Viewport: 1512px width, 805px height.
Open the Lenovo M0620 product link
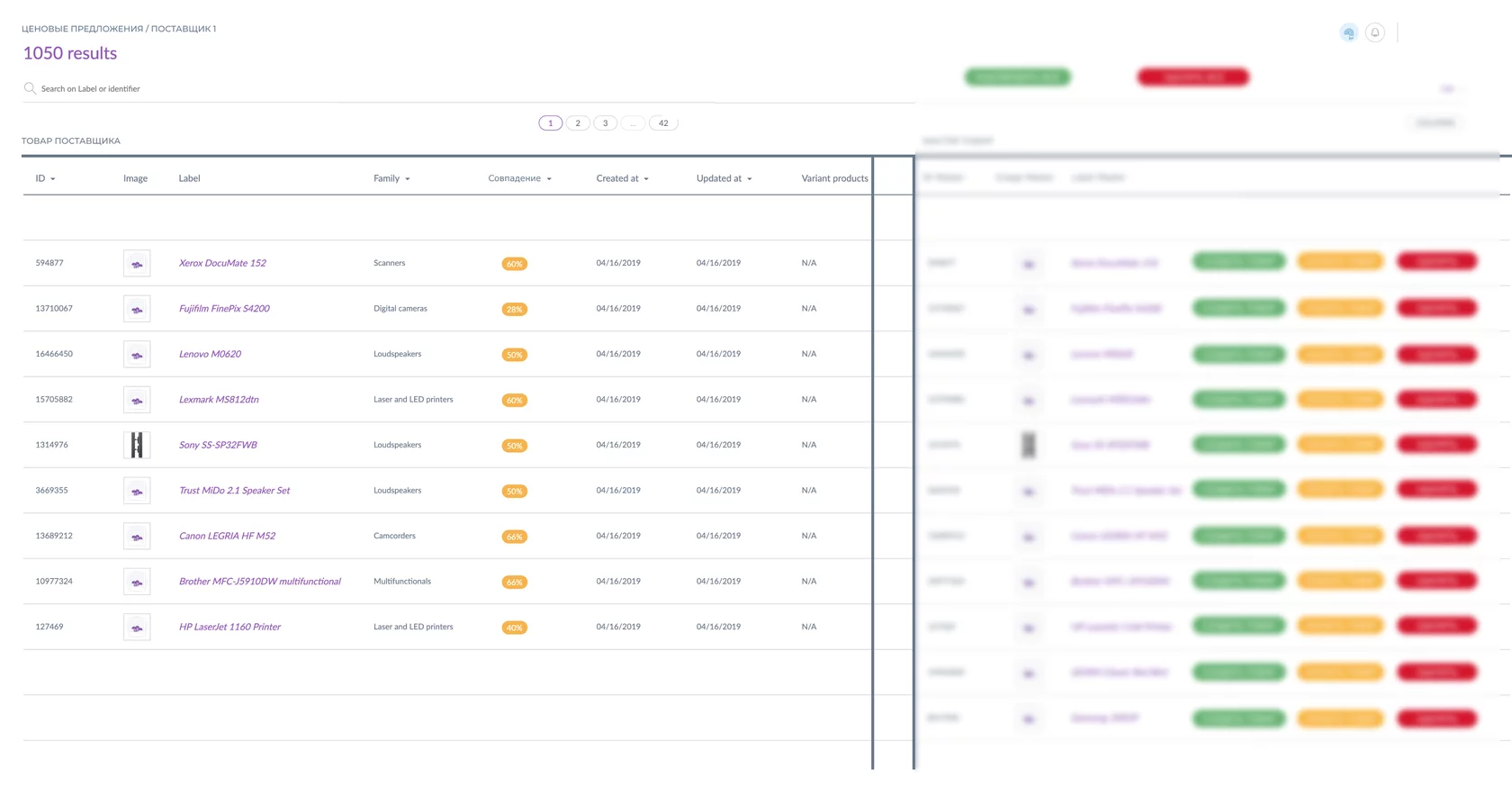pyautogui.click(x=210, y=354)
